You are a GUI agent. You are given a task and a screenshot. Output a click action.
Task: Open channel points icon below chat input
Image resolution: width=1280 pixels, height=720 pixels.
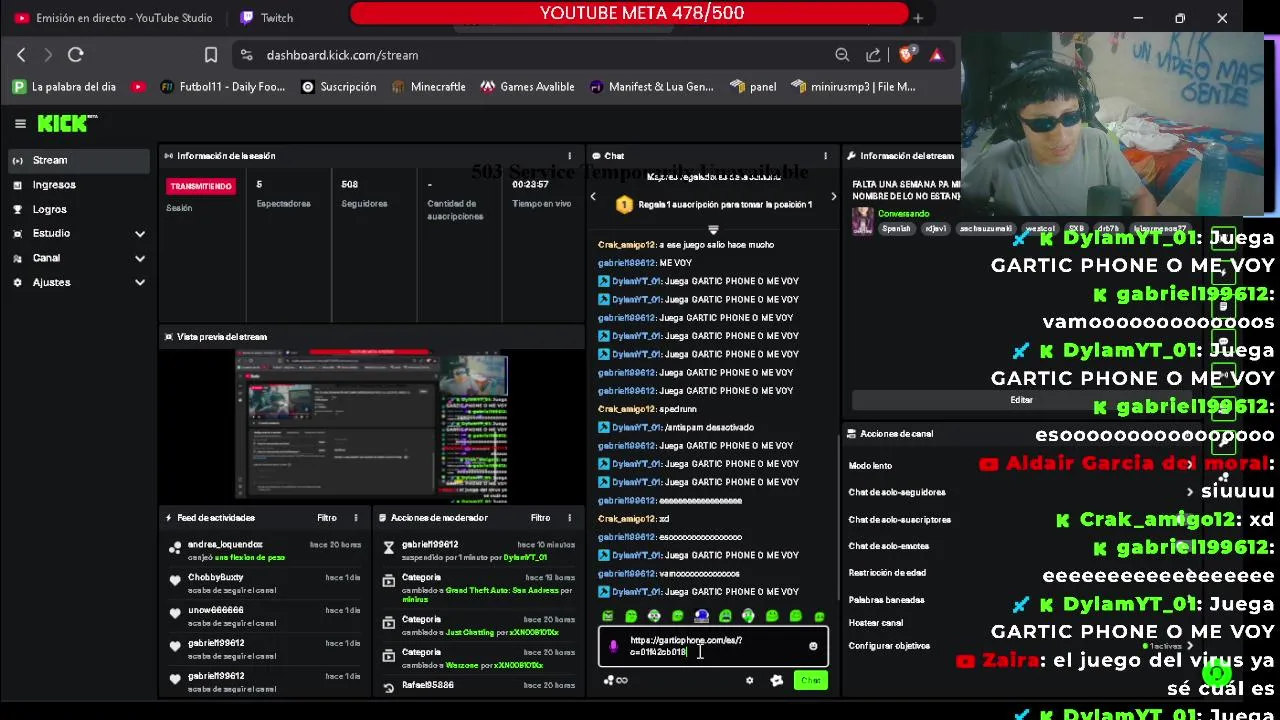tap(614, 680)
